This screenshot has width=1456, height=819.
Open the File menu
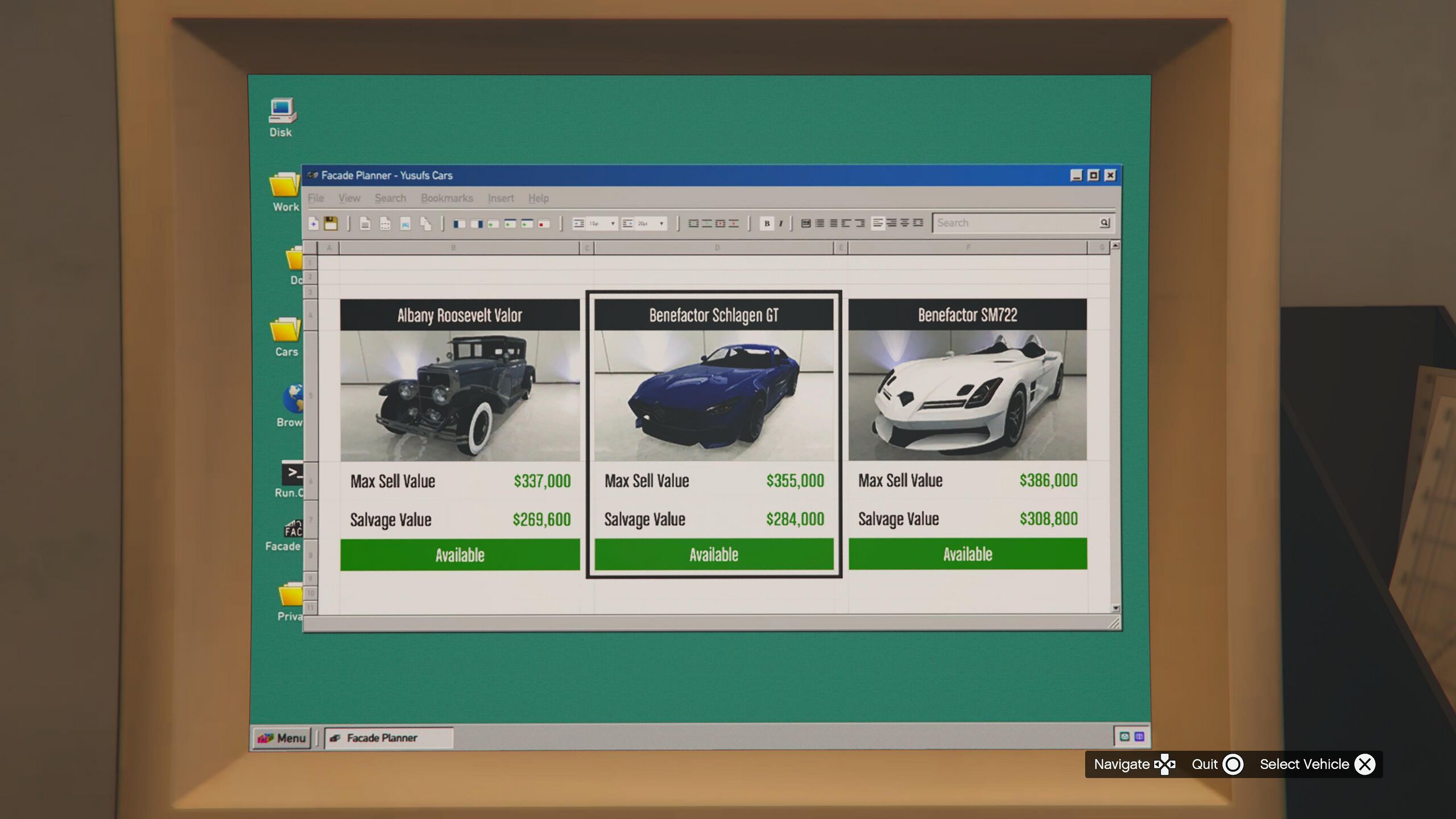316,198
